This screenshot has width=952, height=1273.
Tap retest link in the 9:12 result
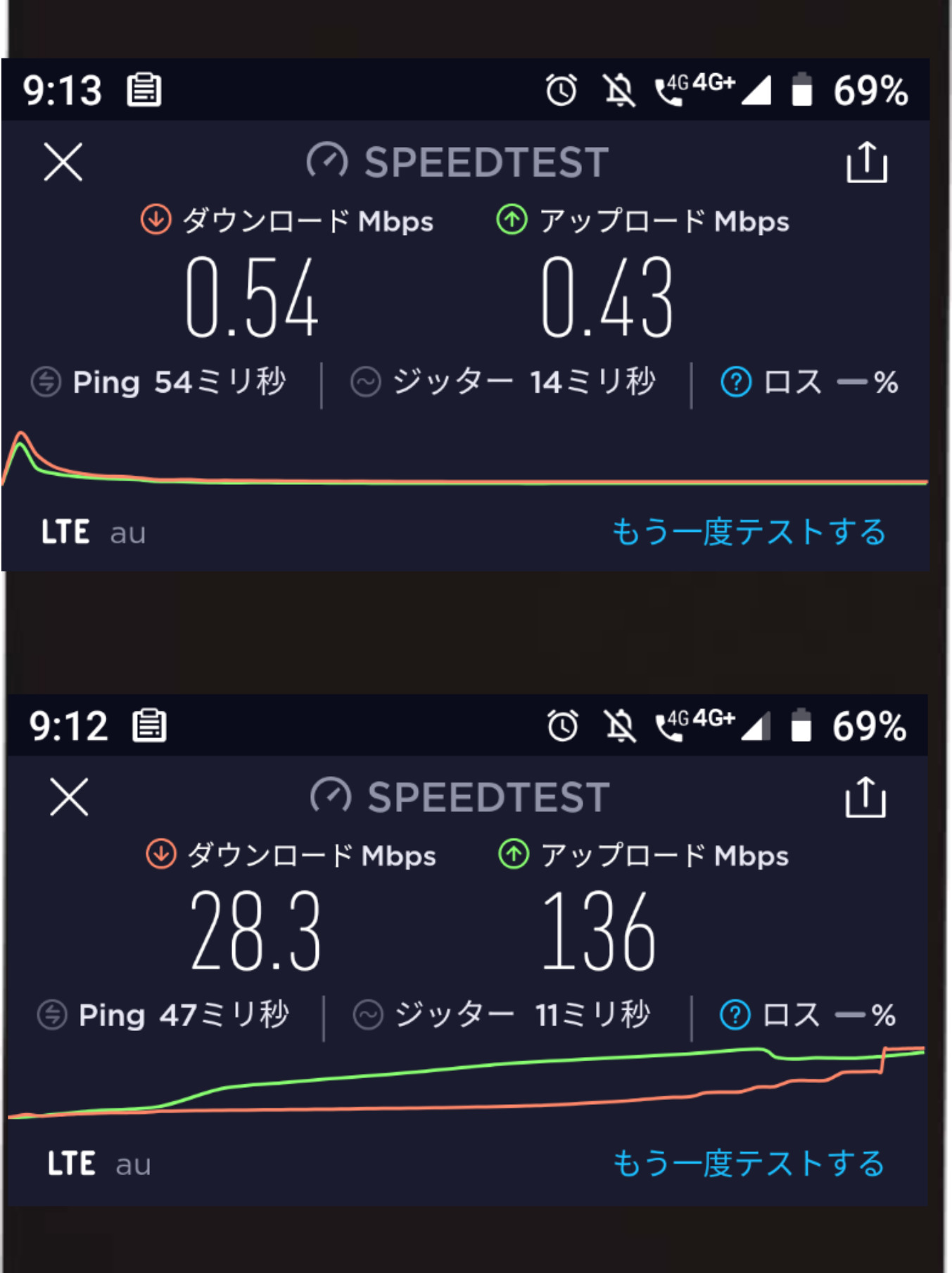(749, 1163)
